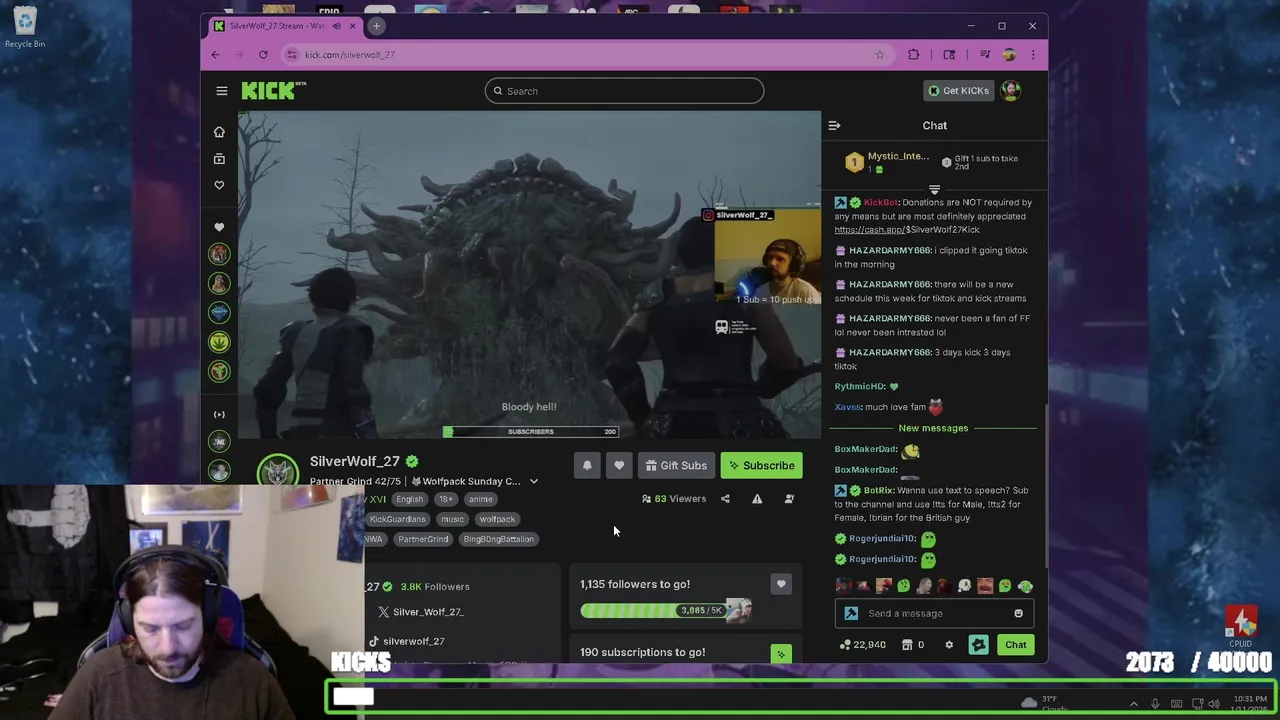Viewport: 1280px width, 720px height.
Task: Click username RythmicHD in chat
Action: coord(860,386)
